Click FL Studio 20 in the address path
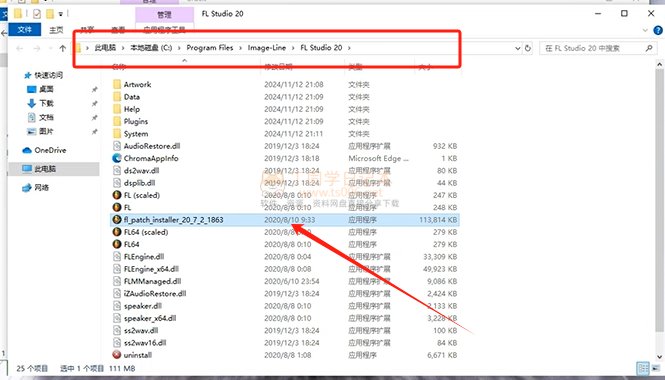665x380 pixels. (321, 48)
